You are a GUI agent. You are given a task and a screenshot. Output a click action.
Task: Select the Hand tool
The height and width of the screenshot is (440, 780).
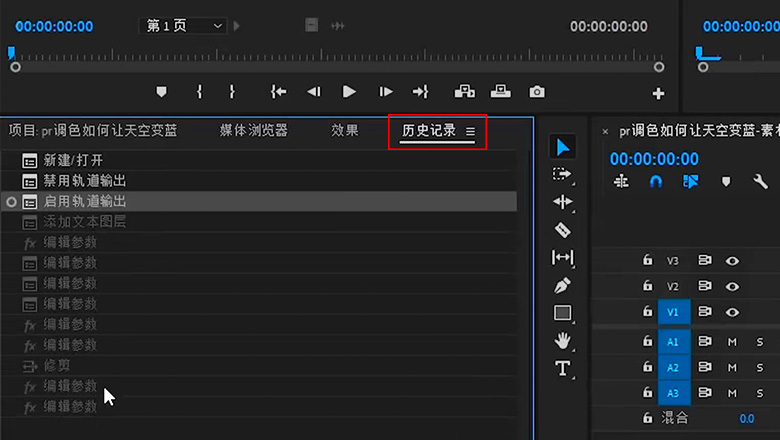(x=563, y=341)
